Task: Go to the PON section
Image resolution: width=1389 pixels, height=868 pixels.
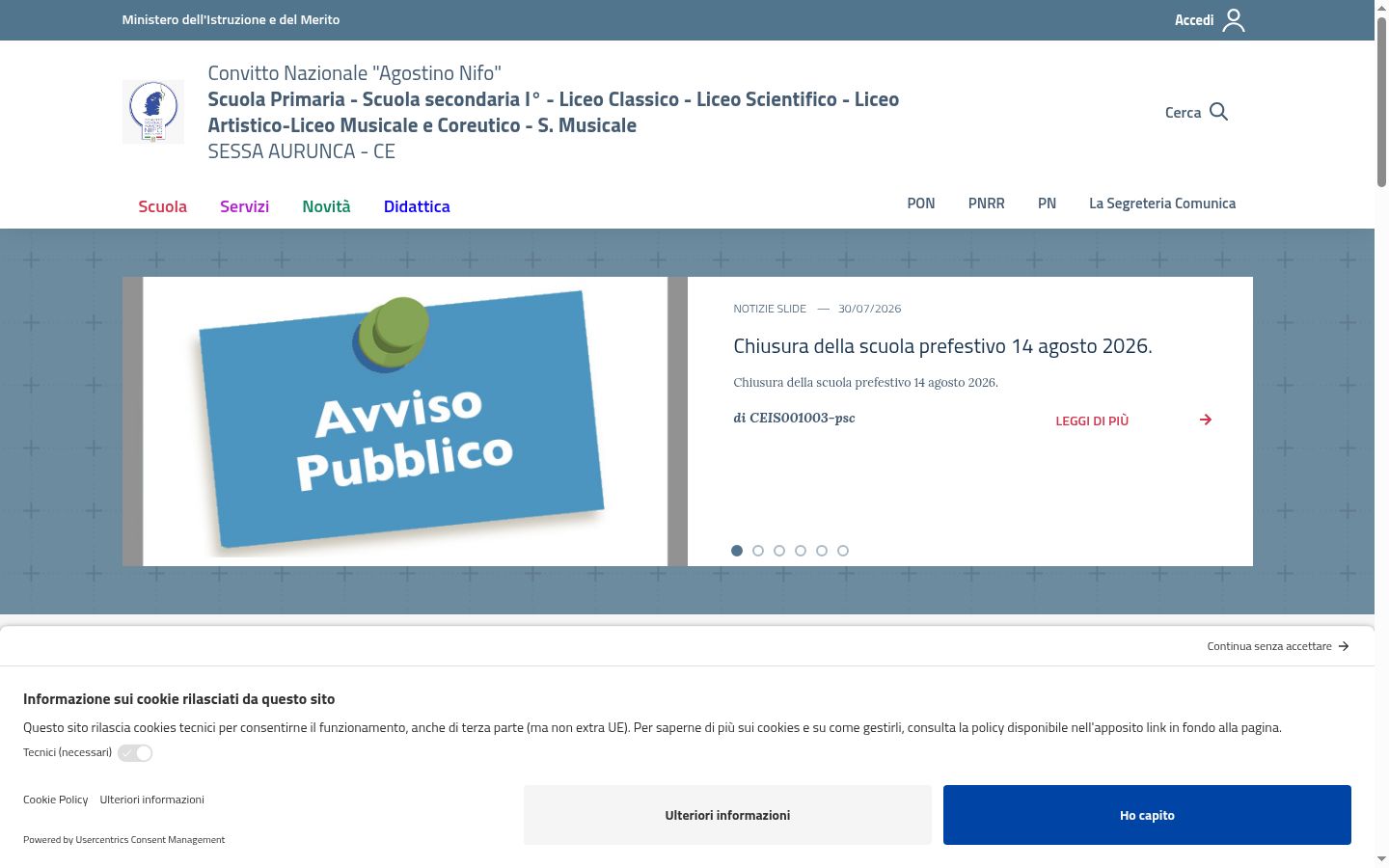Action: click(x=921, y=203)
